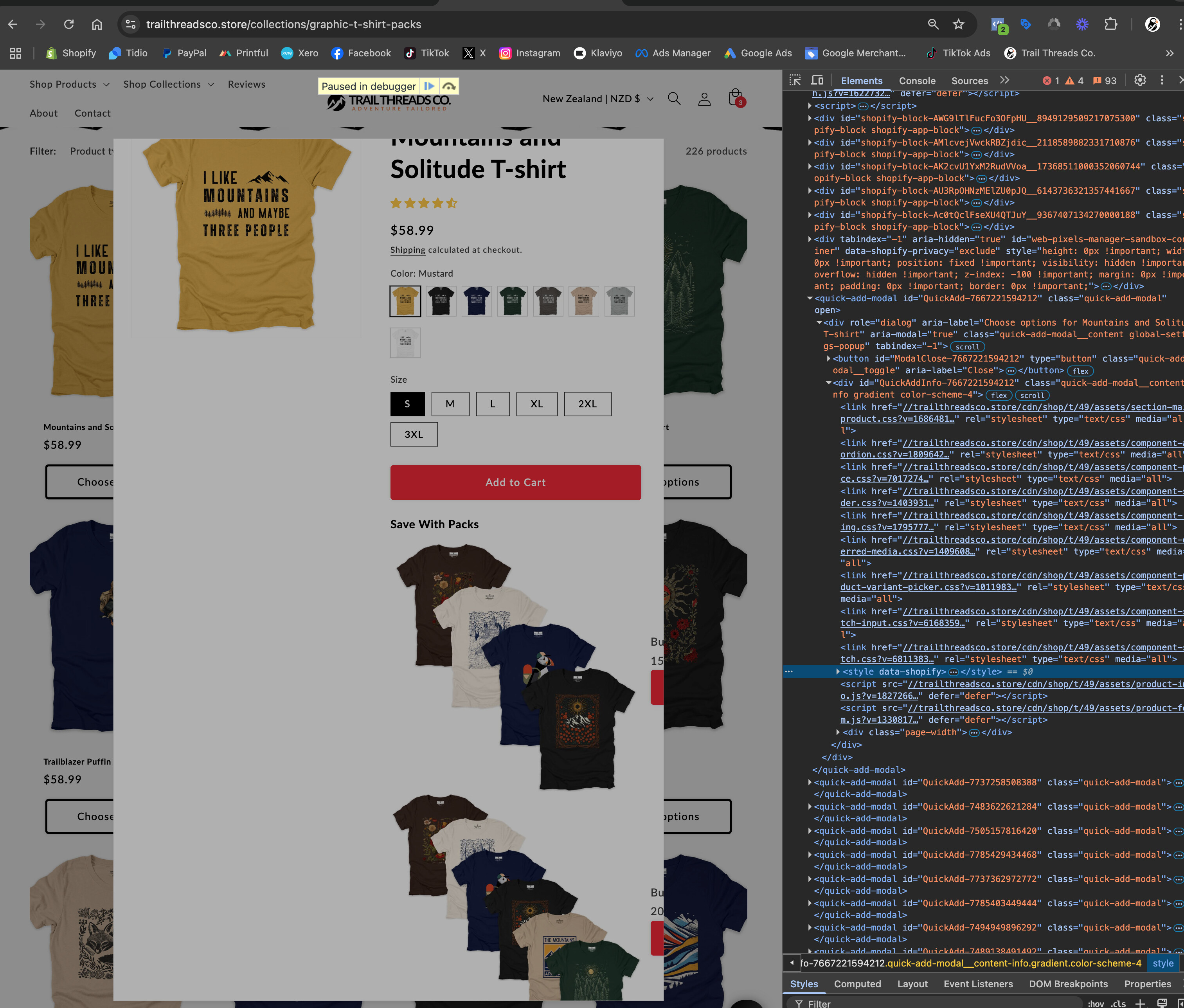This screenshot has height=1008, width=1184.
Task: Expand the Shop Products menu
Action: coord(69,84)
